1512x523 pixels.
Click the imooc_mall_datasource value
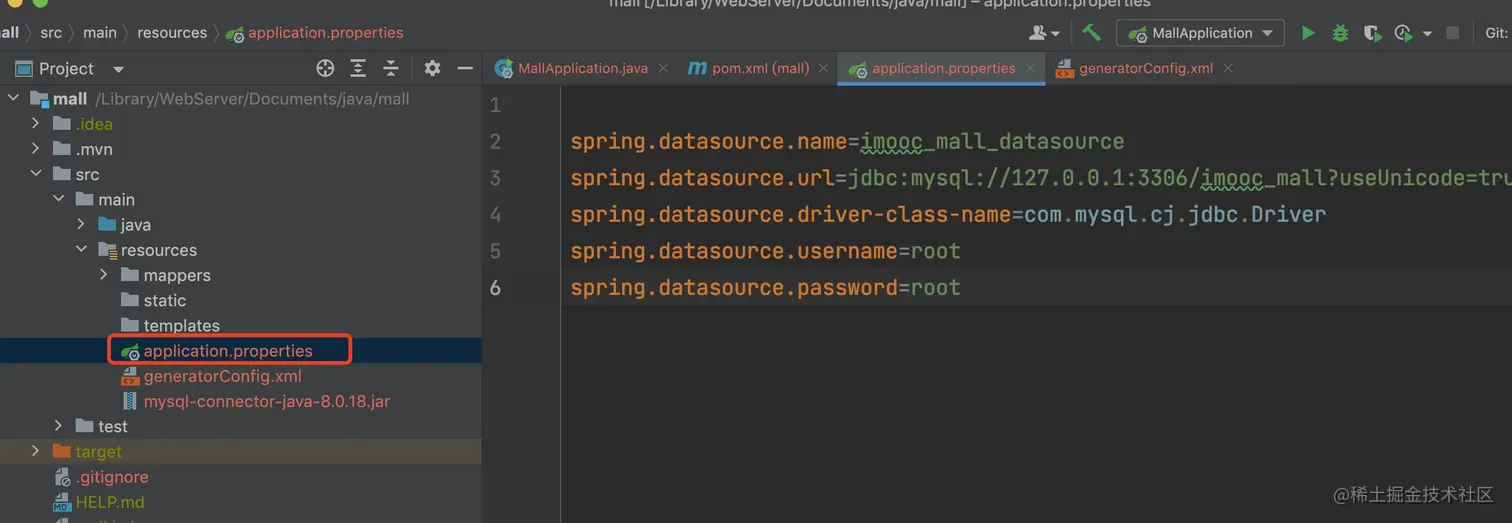[x=992, y=142]
